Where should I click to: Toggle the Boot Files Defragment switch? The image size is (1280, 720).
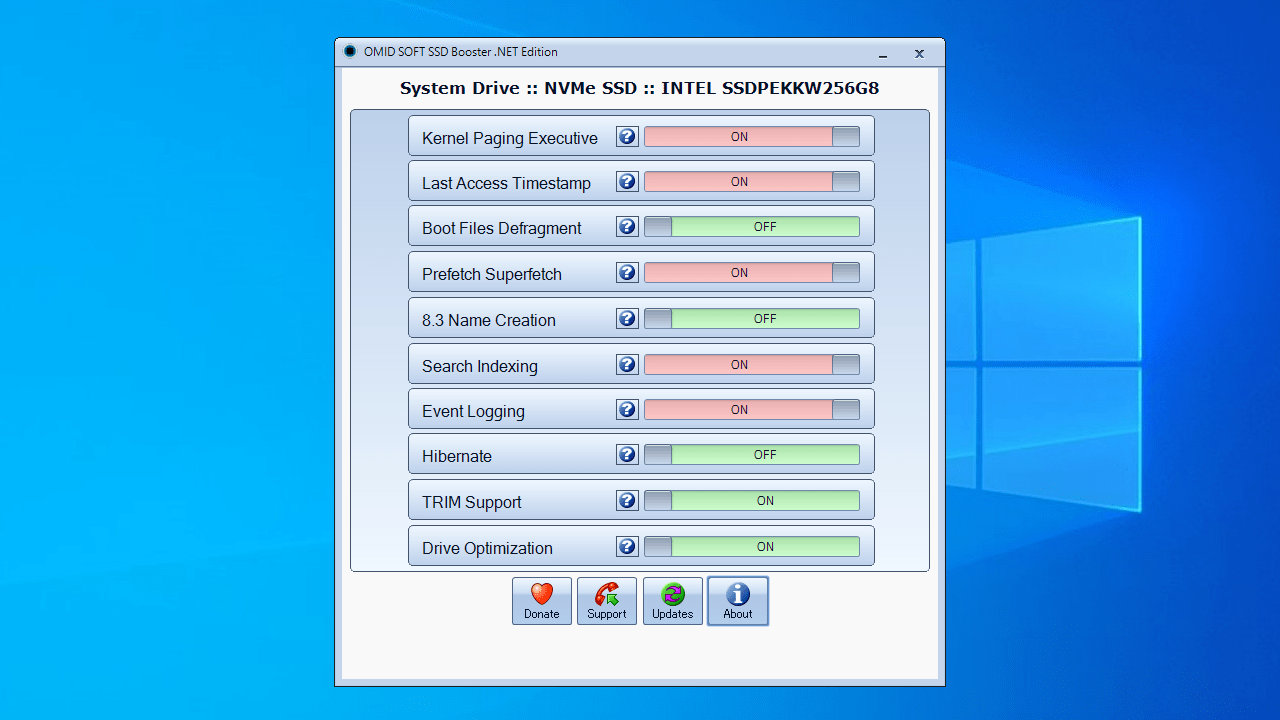click(x=752, y=227)
